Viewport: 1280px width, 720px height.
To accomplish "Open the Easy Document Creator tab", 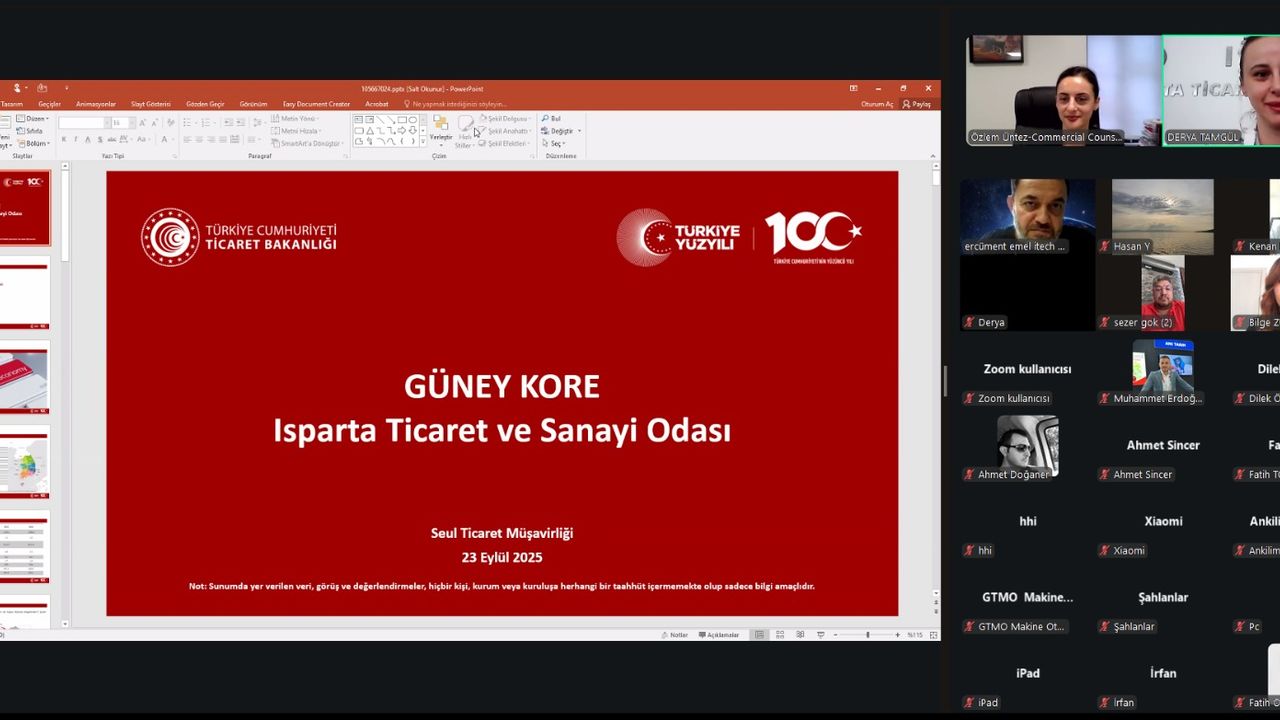I will pos(316,104).
